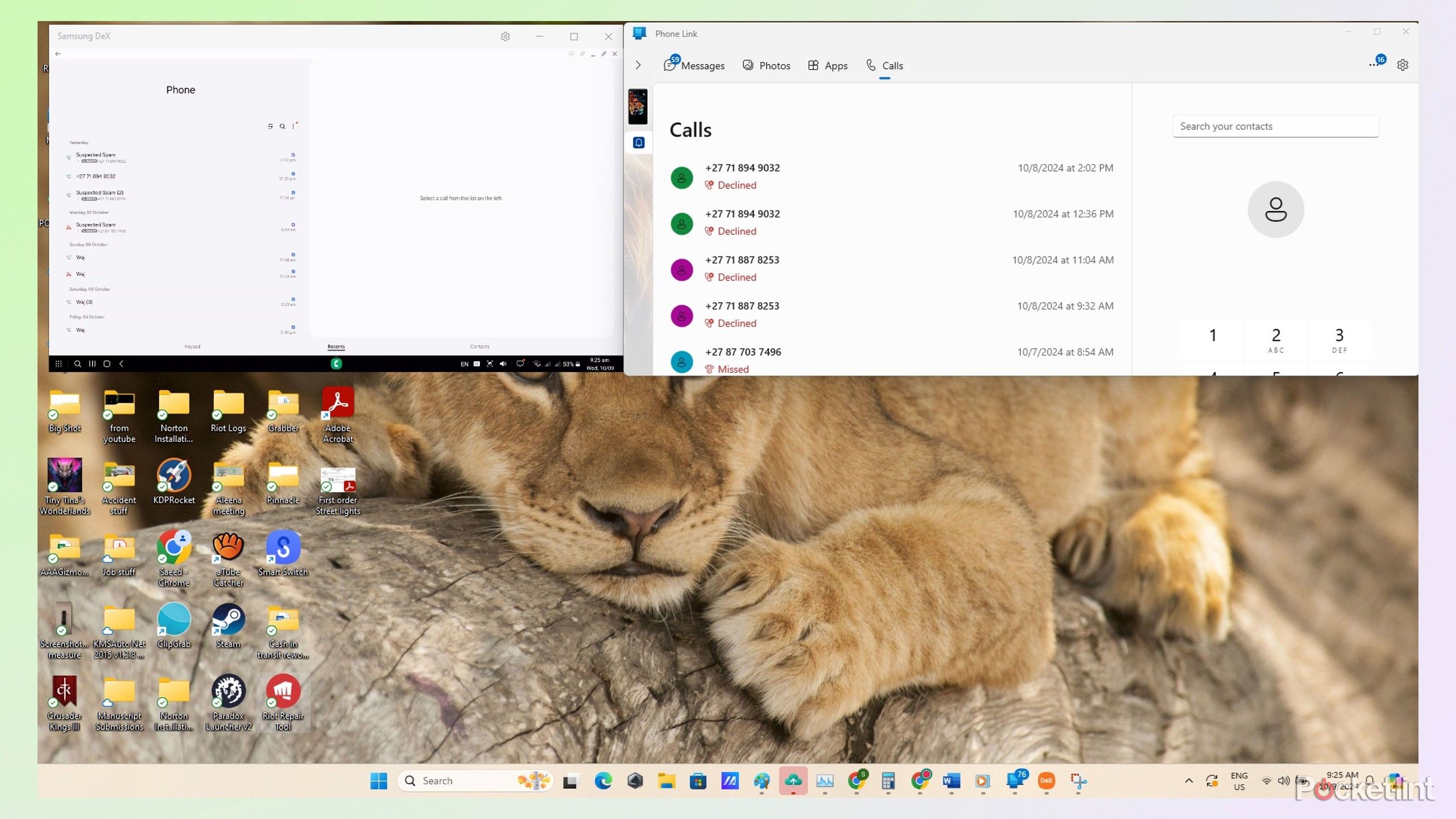Click DeX taskbar volume icon
This screenshot has height=819, width=1456.
pyautogui.click(x=503, y=364)
